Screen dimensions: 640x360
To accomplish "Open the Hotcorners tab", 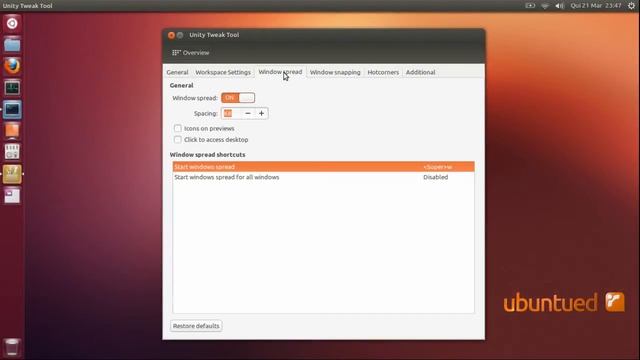I will (383, 72).
